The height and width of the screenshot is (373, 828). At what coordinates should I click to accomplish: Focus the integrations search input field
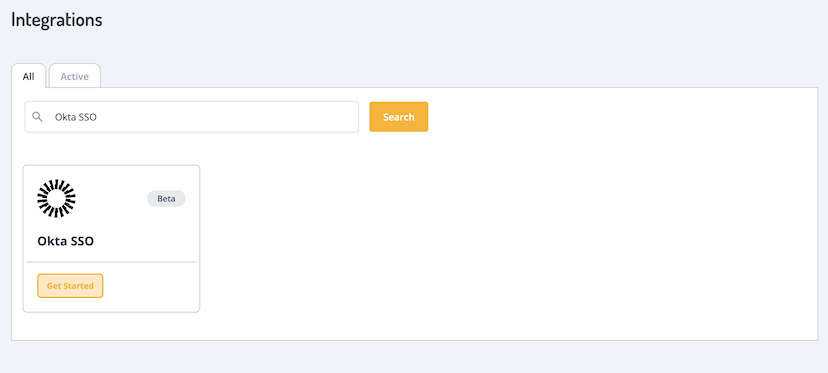pos(192,117)
